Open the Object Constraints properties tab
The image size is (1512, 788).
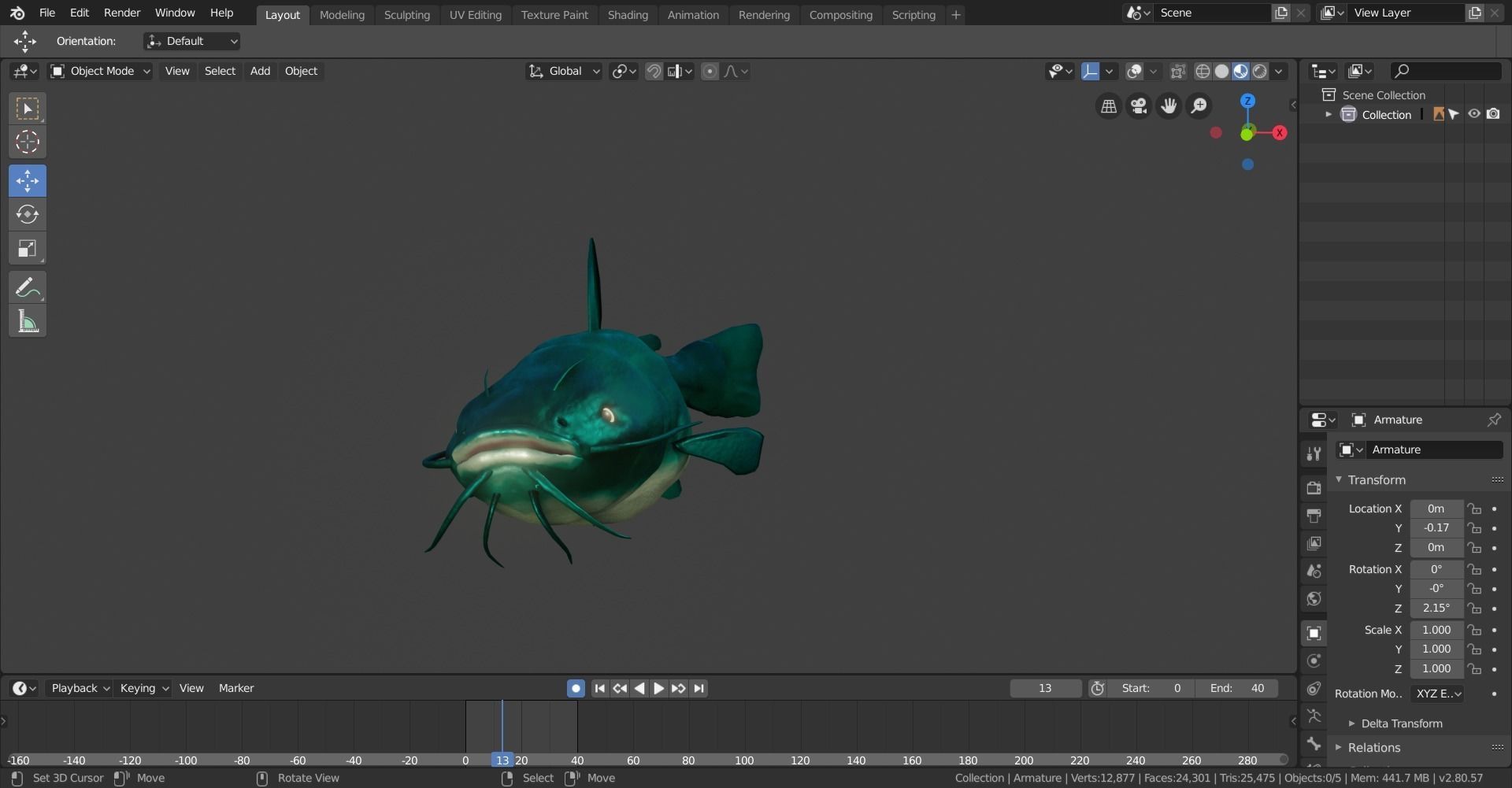[1314, 689]
